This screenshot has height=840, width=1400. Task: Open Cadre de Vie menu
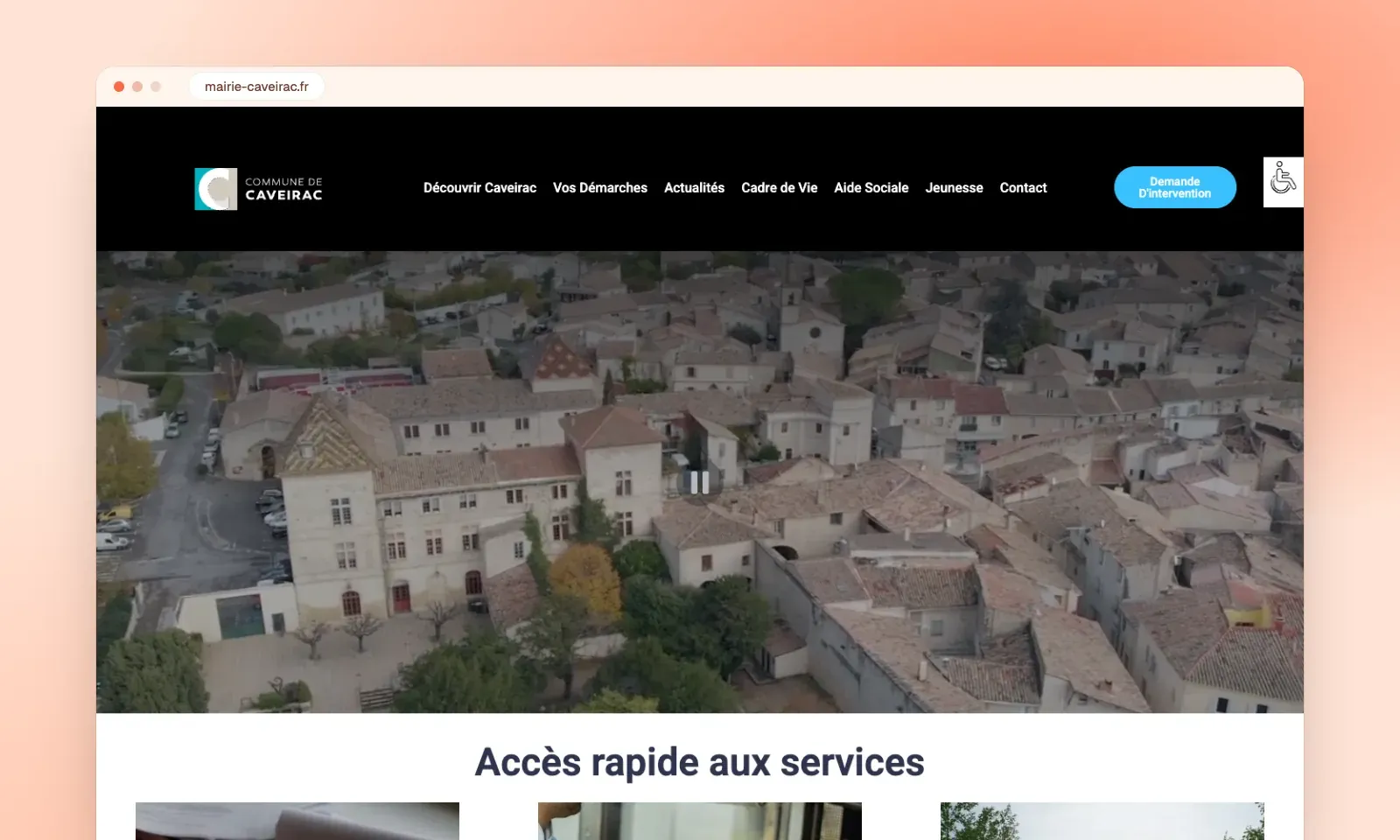(x=779, y=188)
